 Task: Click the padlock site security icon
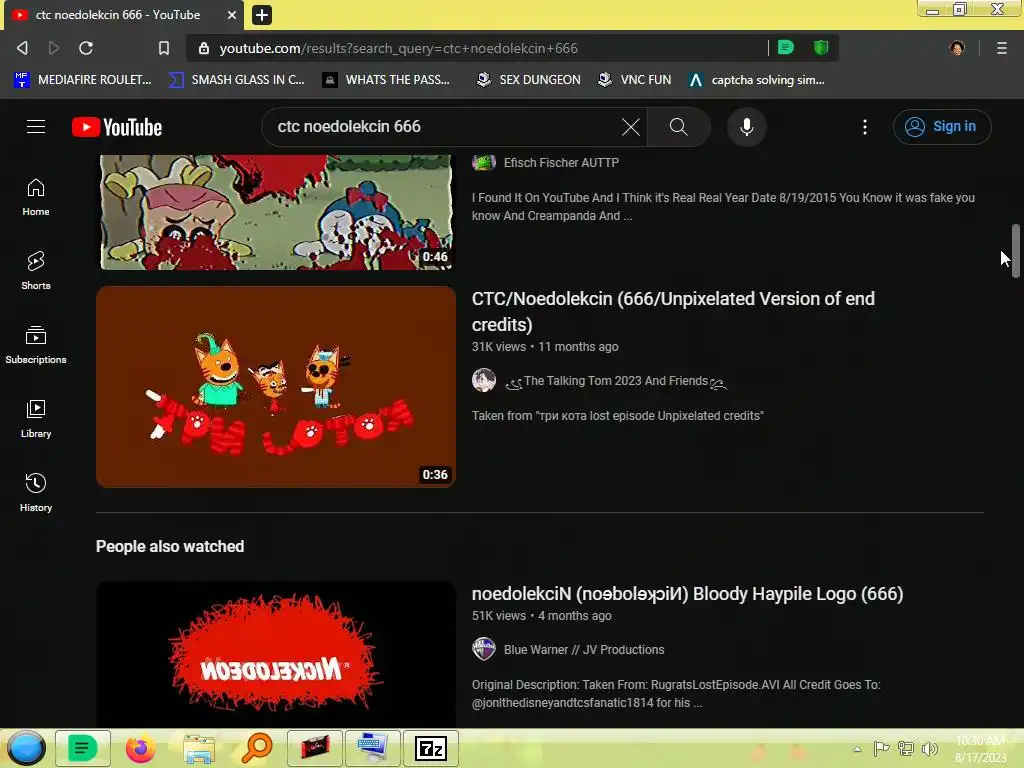pyautogui.click(x=204, y=48)
